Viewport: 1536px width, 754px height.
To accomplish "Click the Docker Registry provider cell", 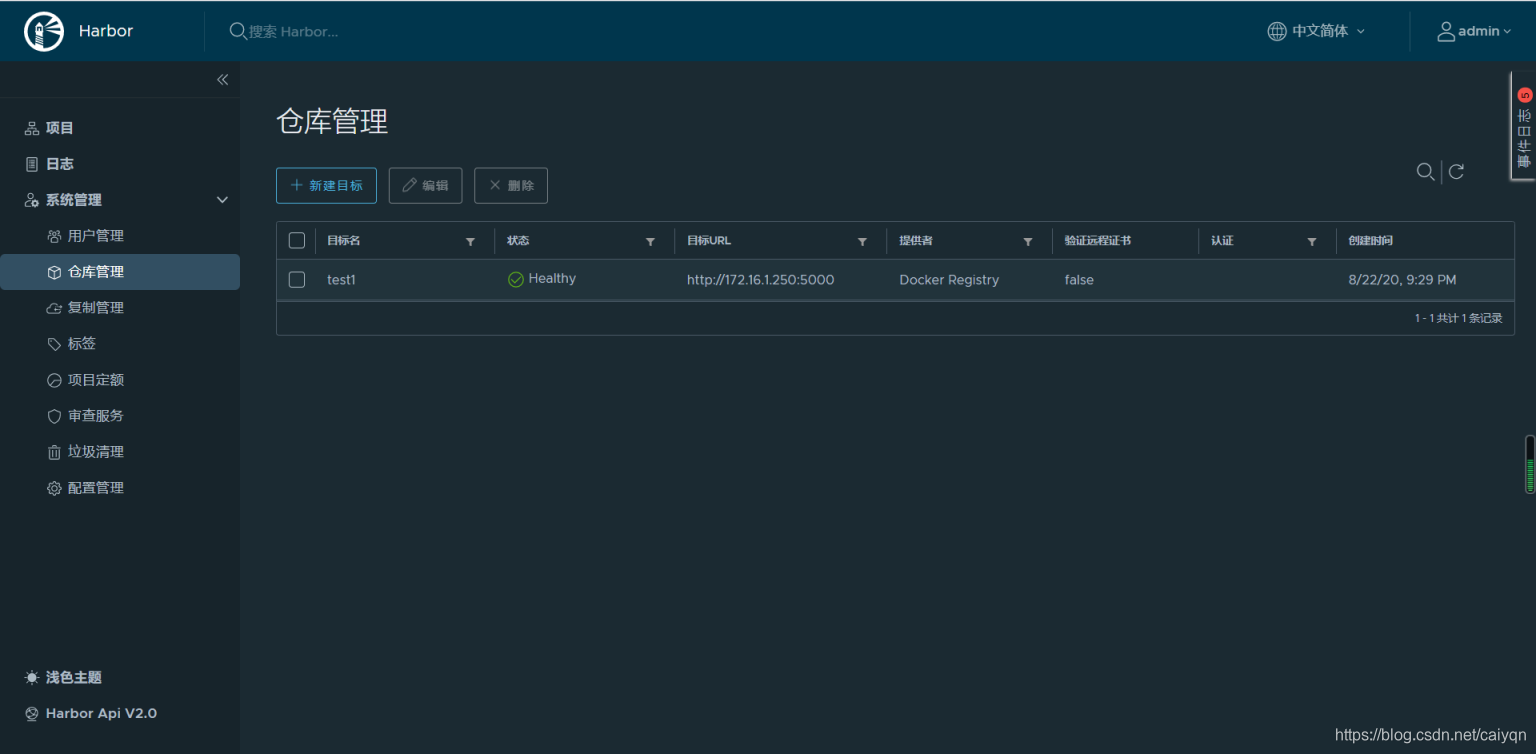I will coord(949,280).
